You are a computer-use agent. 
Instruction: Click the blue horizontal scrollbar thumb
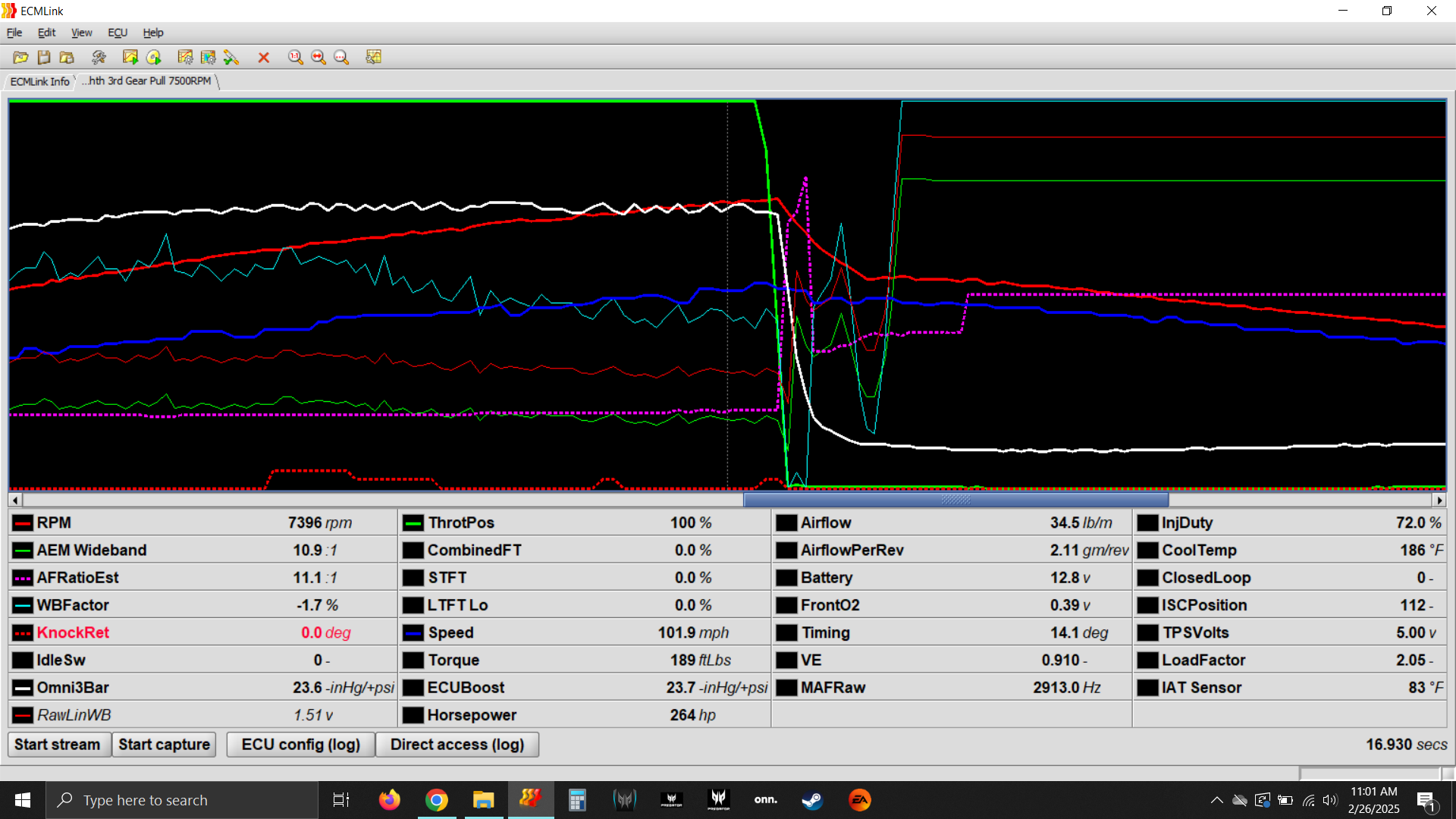(x=955, y=500)
